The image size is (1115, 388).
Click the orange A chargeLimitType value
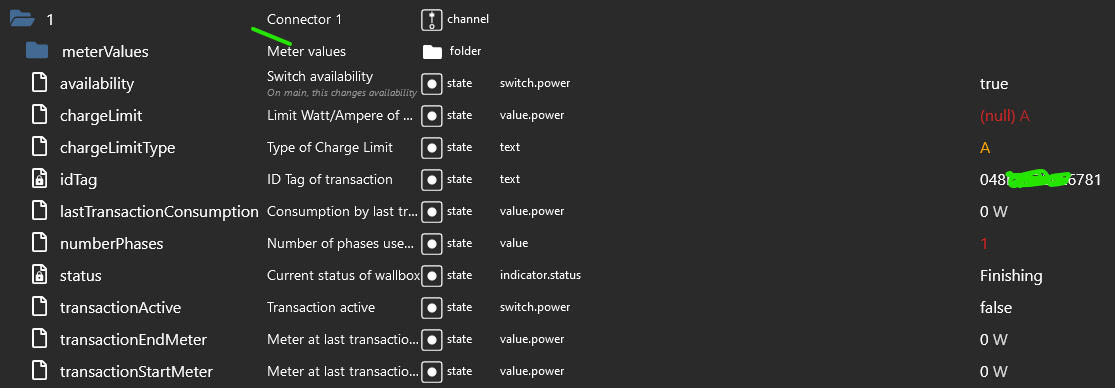(x=985, y=148)
